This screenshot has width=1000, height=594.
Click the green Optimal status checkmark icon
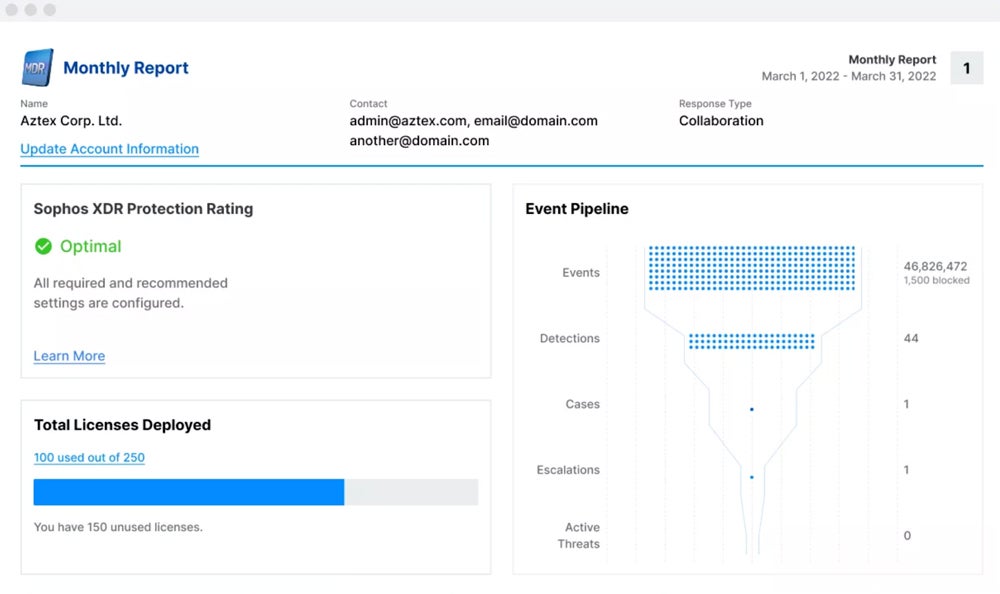coord(44,244)
